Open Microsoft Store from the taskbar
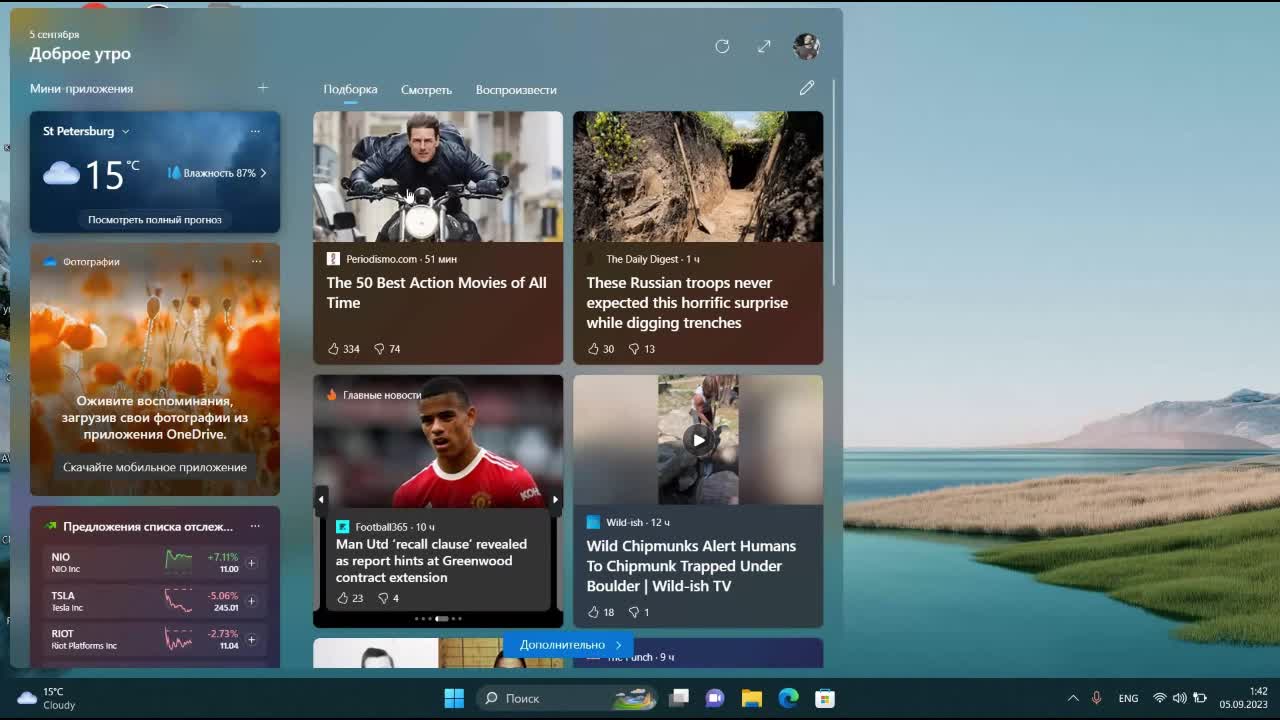Image resolution: width=1280 pixels, height=720 pixels. click(x=824, y=698)
